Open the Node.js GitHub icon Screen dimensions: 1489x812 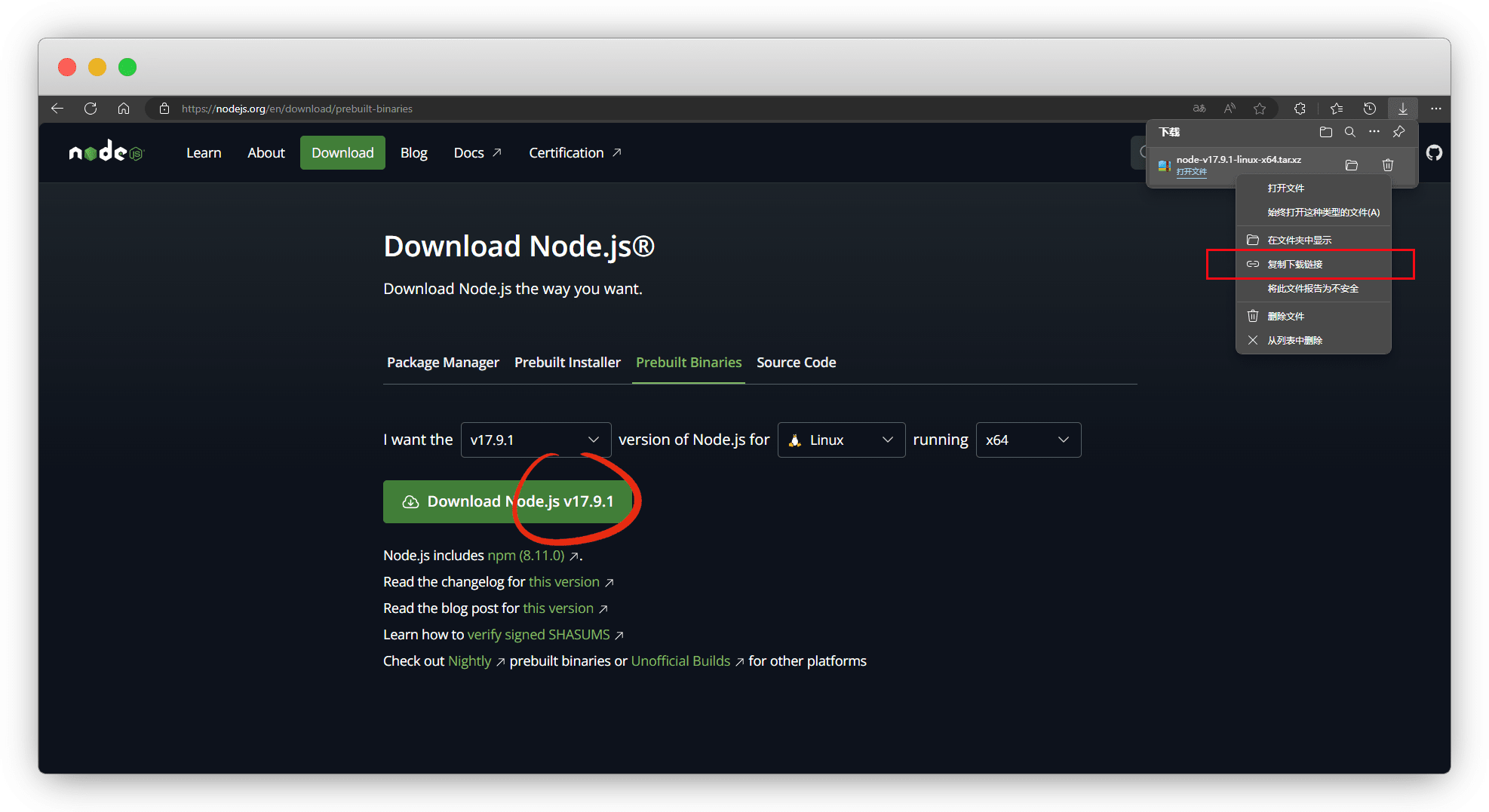(1434, 153)
